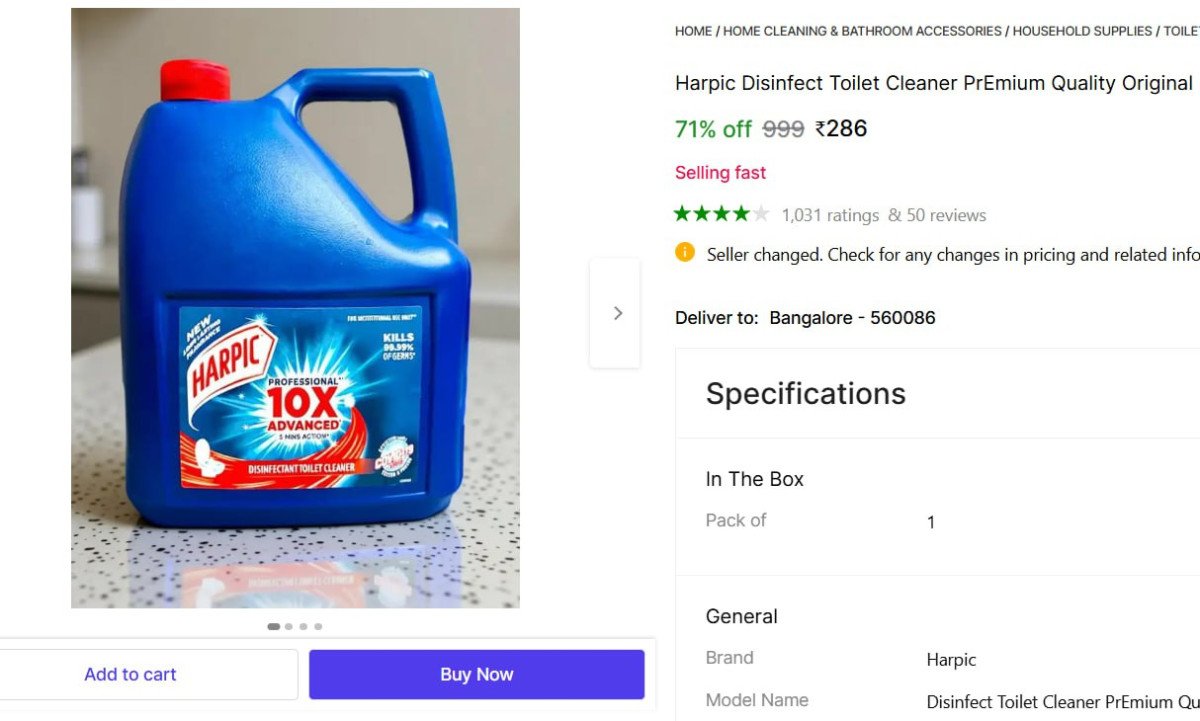Select the second carousel indicator dot
This screenshot has width=1200, height=721.
[x=289, y=627]
